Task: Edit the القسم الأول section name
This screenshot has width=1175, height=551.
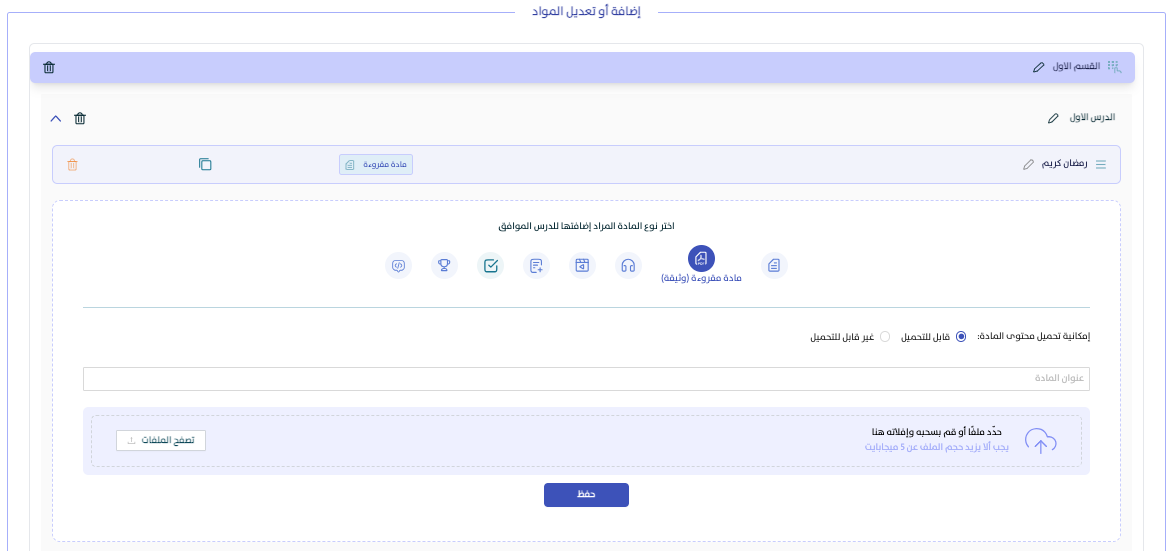Action: 1038,67
